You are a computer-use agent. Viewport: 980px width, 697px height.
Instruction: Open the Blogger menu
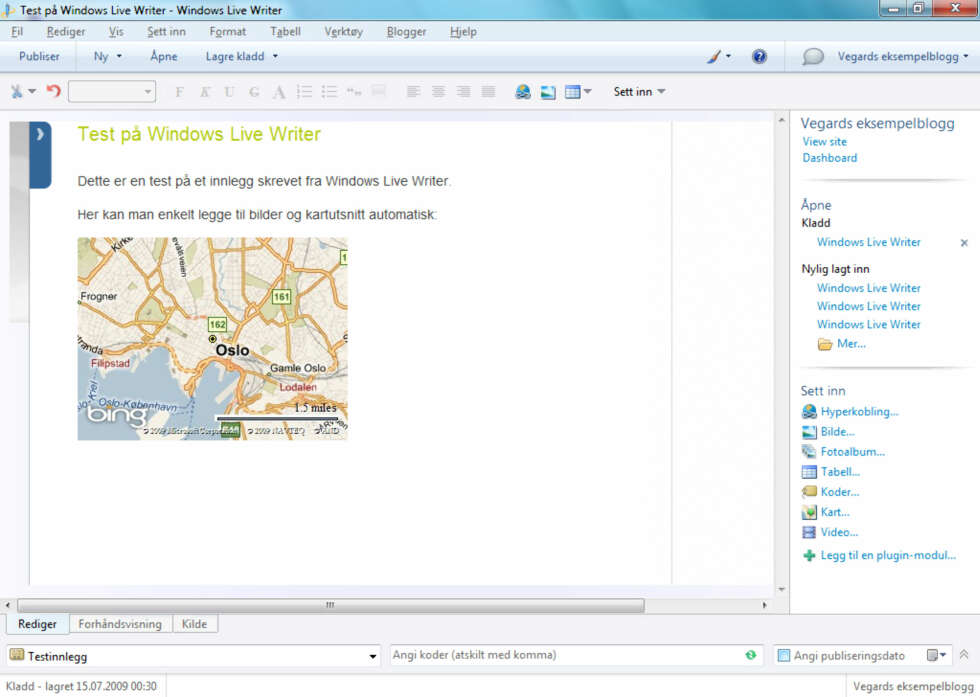coord(406,31)
